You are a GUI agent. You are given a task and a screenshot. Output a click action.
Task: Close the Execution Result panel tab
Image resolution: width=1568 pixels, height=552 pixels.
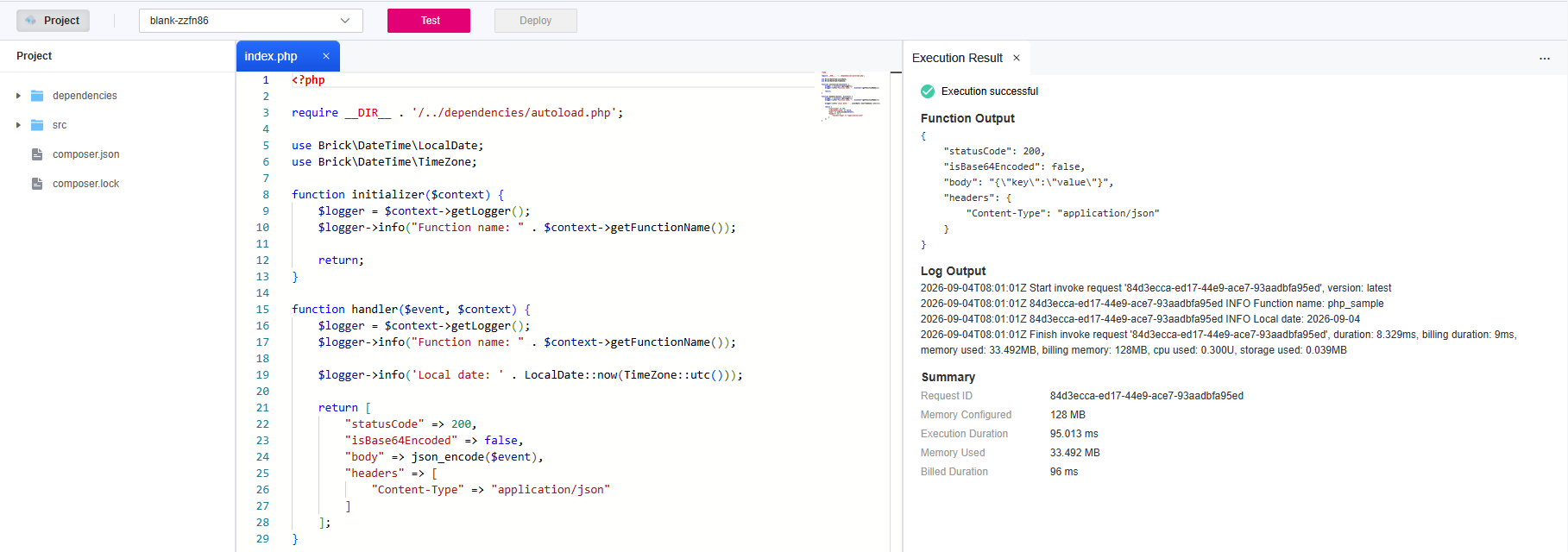(x=1017, y=58)
